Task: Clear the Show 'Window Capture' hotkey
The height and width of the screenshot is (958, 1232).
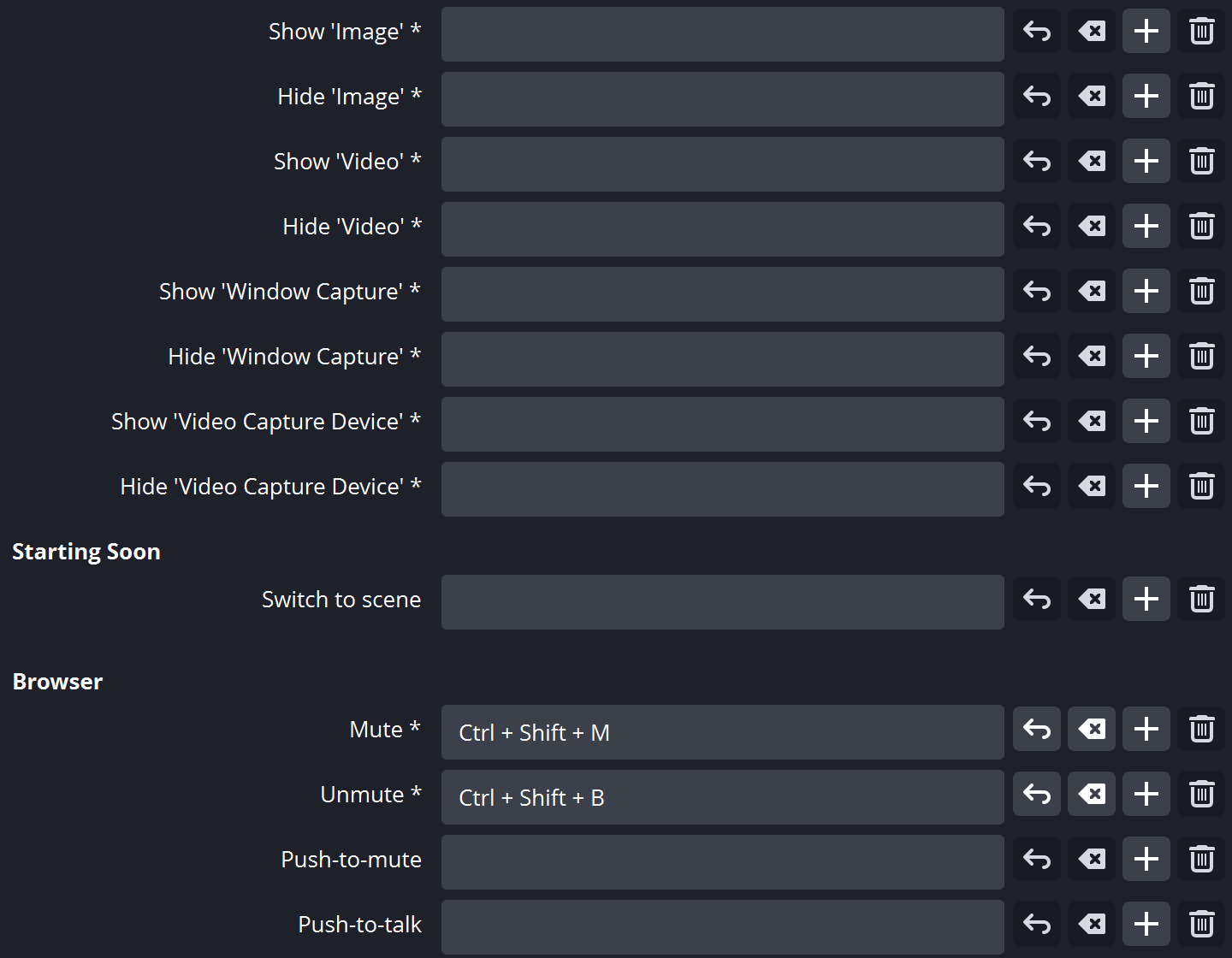Action: pyautogui.click(x=1091, y=291)
